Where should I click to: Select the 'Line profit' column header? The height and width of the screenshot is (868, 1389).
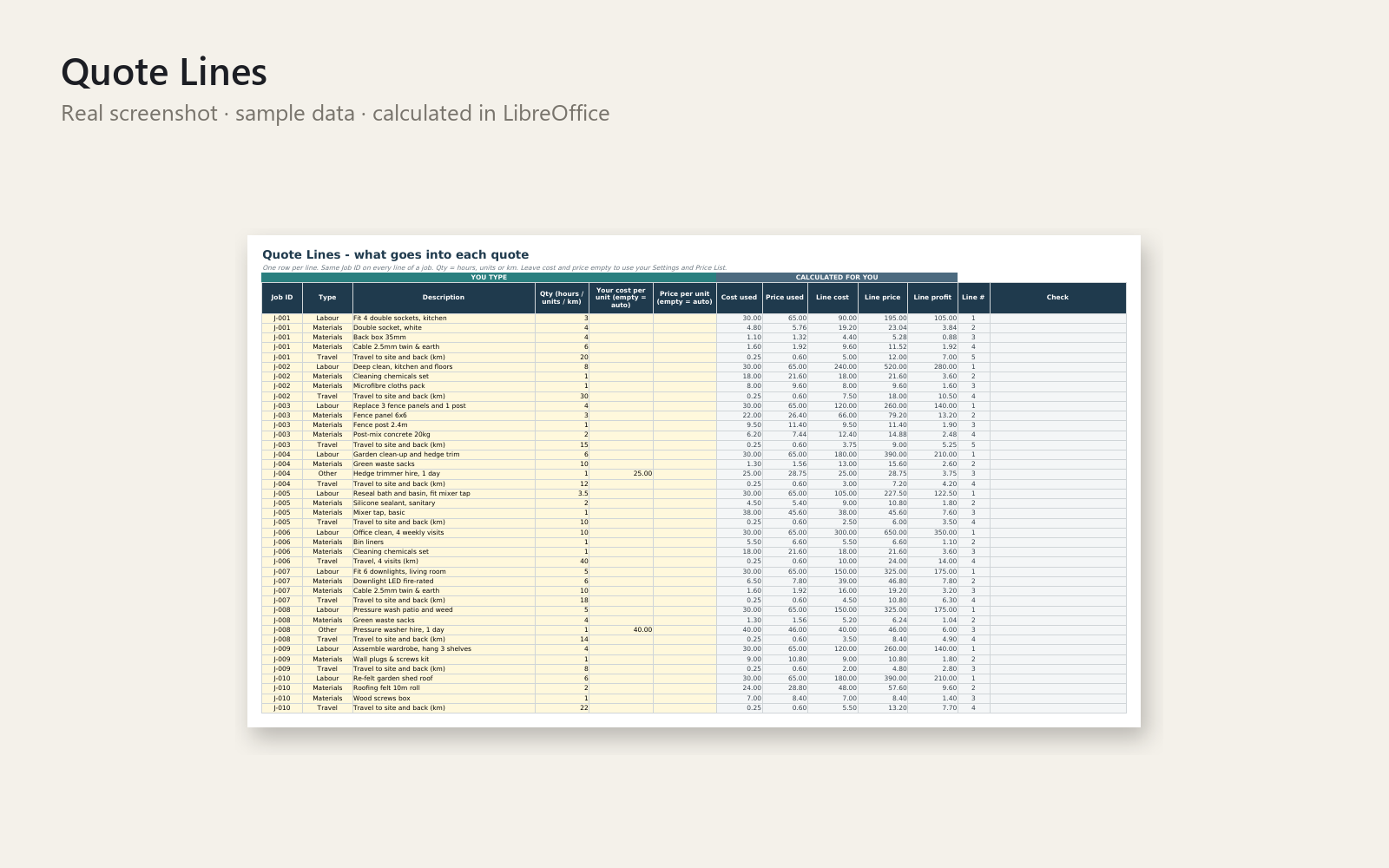click(x=932, y=298)
